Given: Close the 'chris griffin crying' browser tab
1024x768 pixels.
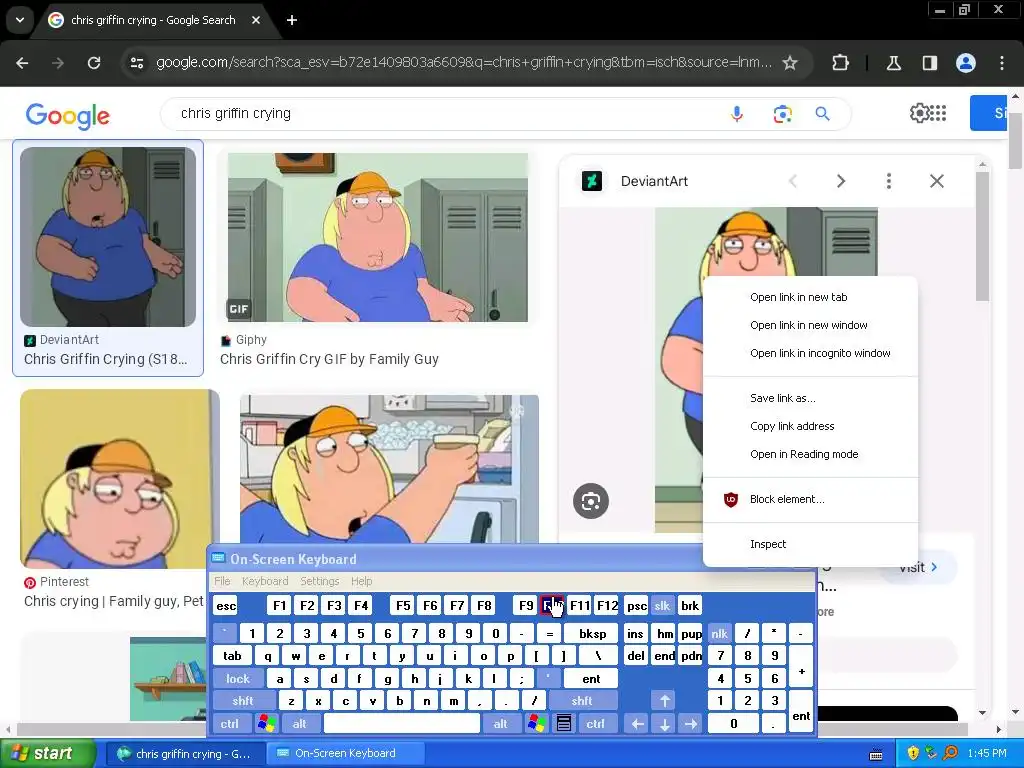Looking at the screenshot, I should pos(256,20).
